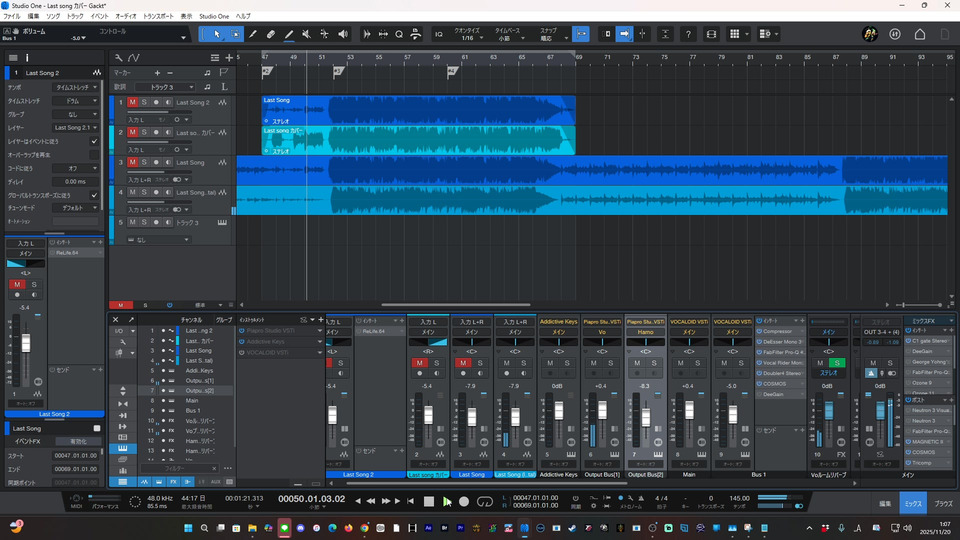Enable the オーバーラップを再生 checkbox

94,155
